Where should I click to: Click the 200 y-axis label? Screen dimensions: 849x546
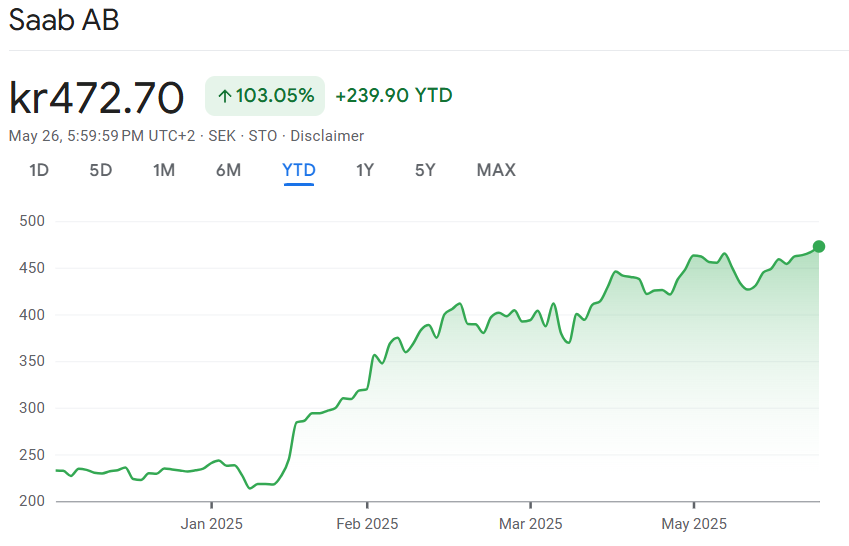click(x=32, y=501)
